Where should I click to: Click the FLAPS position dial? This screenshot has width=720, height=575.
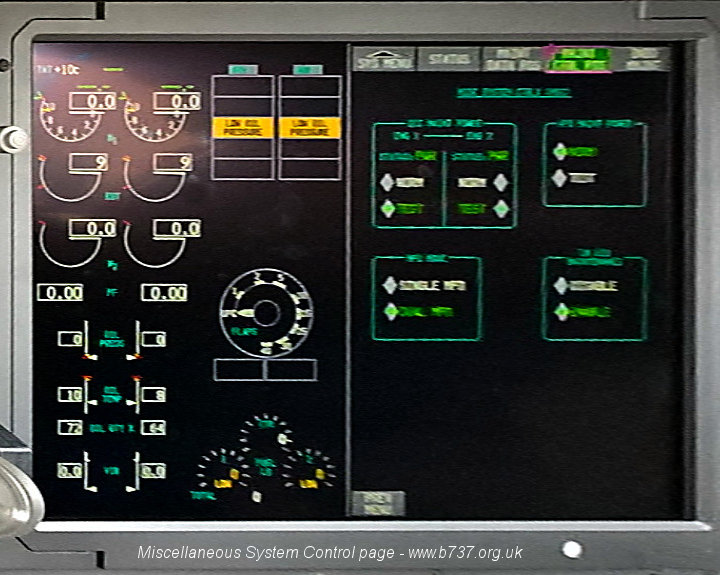pos(266,313)
